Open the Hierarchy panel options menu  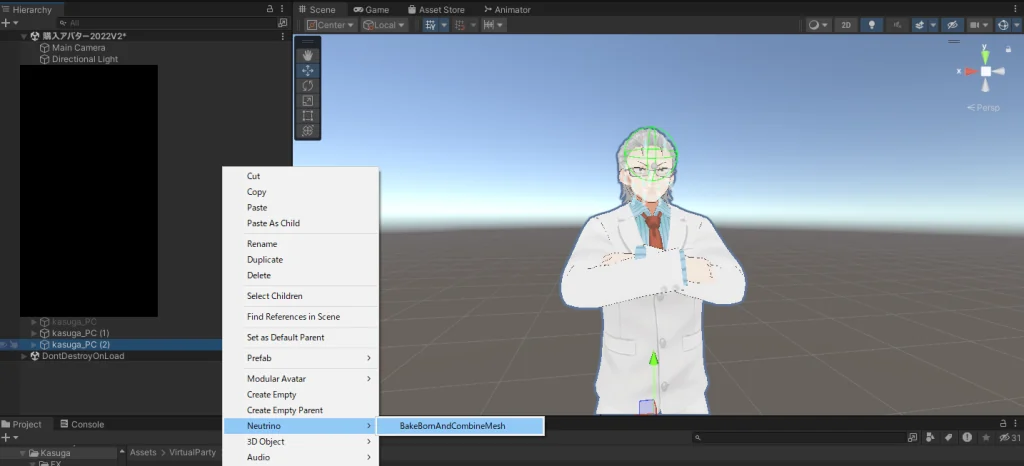pos(282,9)
